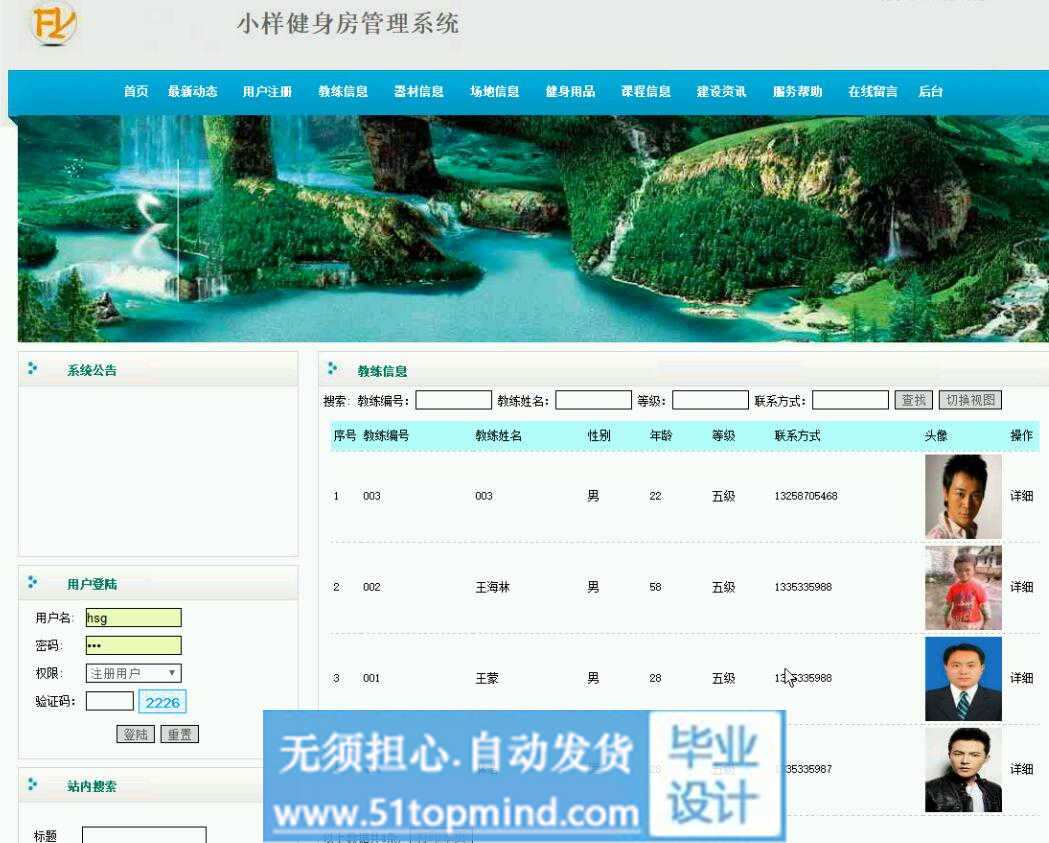Go to the 后台 admin link
This screenshot has width=1049, height=843.
click(x=931, y=91)
